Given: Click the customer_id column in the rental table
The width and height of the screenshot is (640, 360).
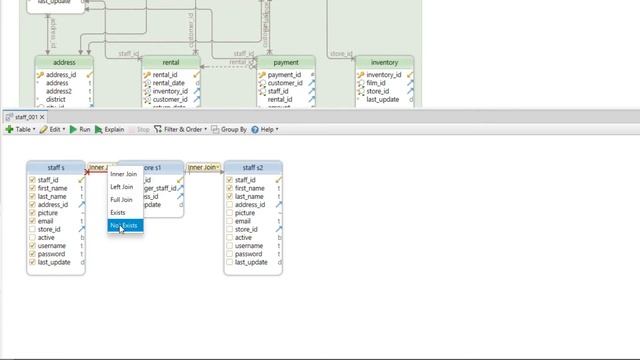Looking at the screenshot, I should pyautogui.click(x=171, y=99).
